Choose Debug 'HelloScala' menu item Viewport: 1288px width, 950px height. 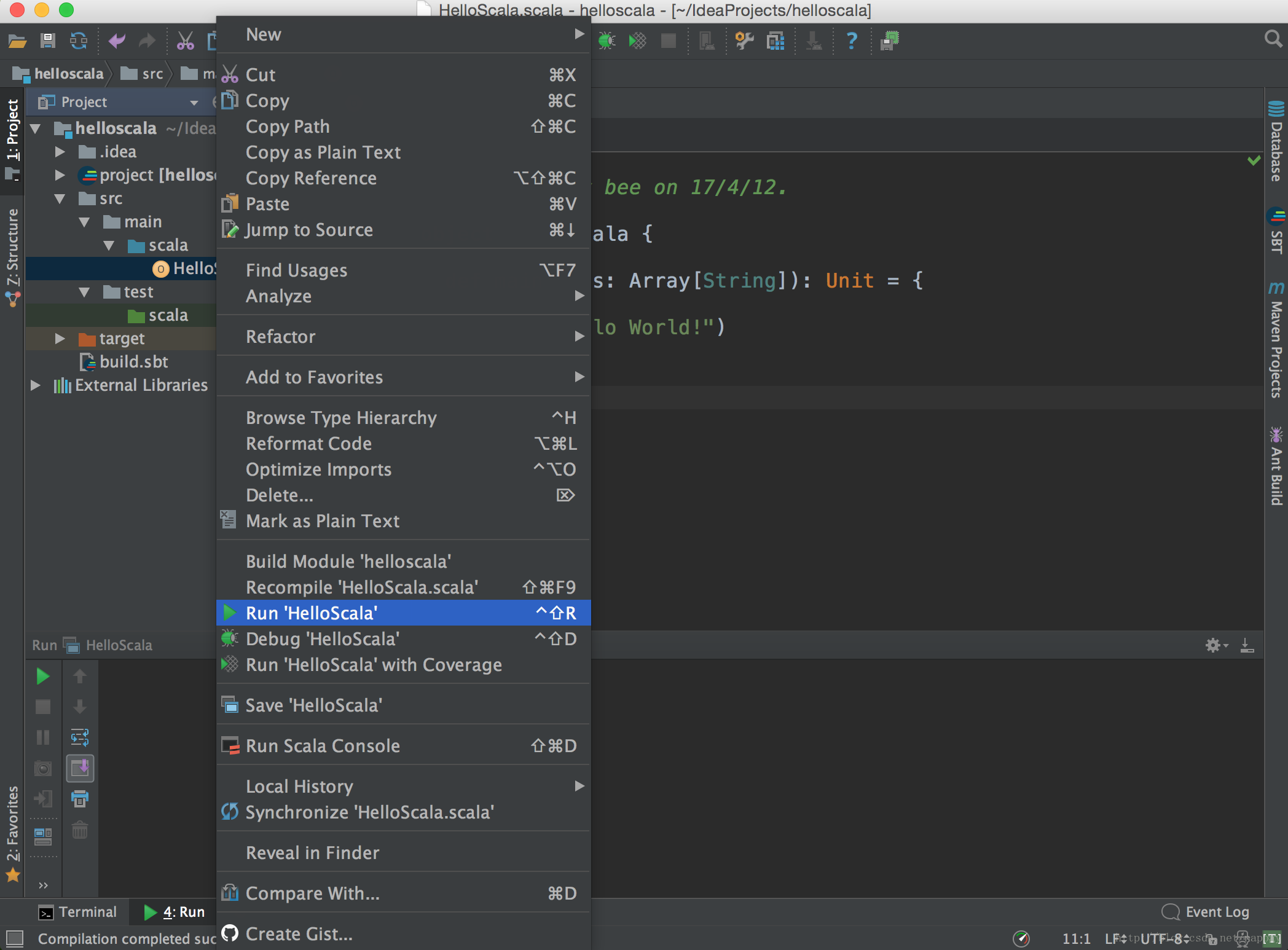click(x=403, y=638)
